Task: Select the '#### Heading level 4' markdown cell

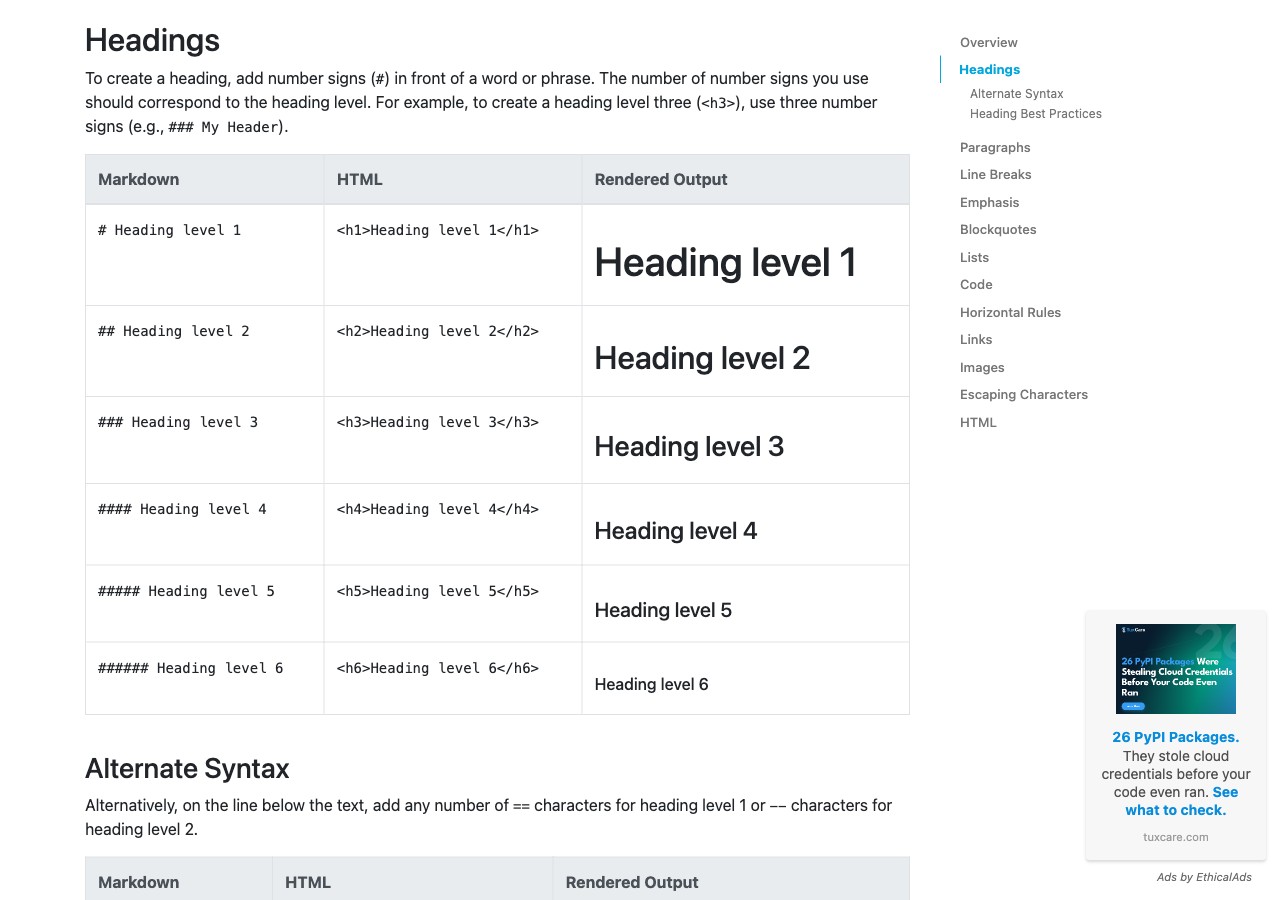Action: (204, 524)
